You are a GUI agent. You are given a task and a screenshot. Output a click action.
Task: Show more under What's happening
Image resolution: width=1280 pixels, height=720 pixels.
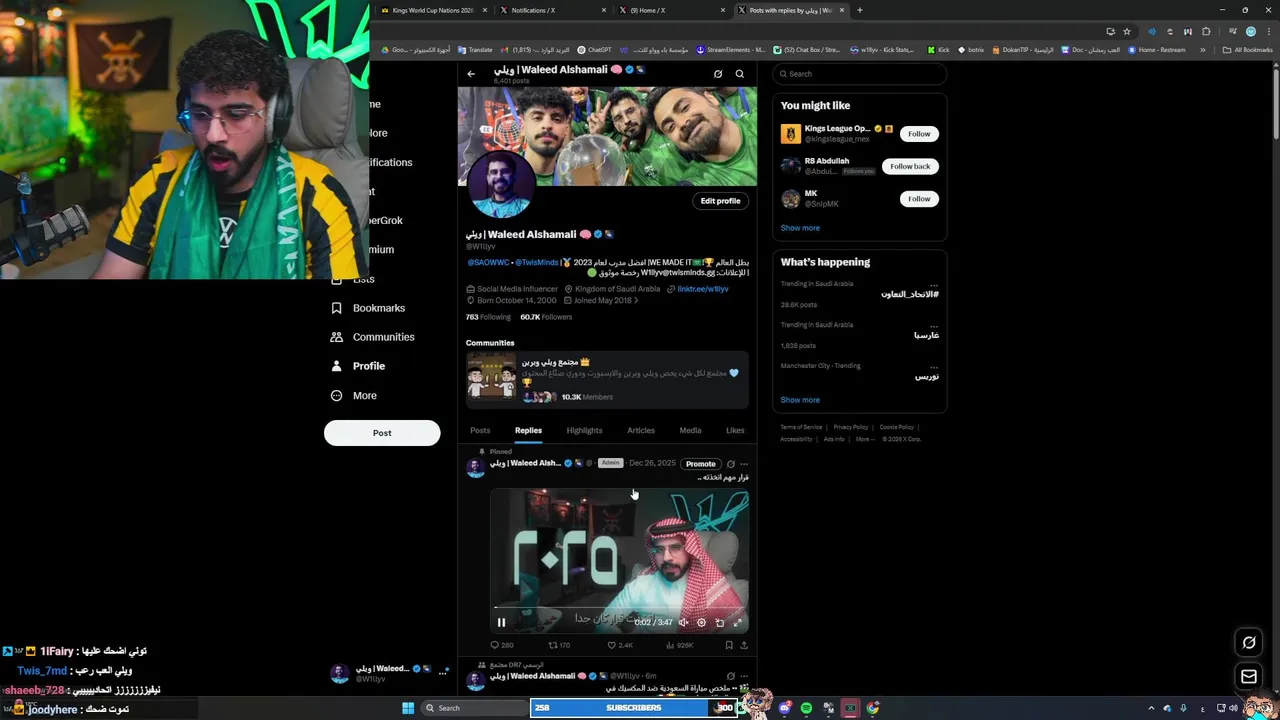(800, 400)
